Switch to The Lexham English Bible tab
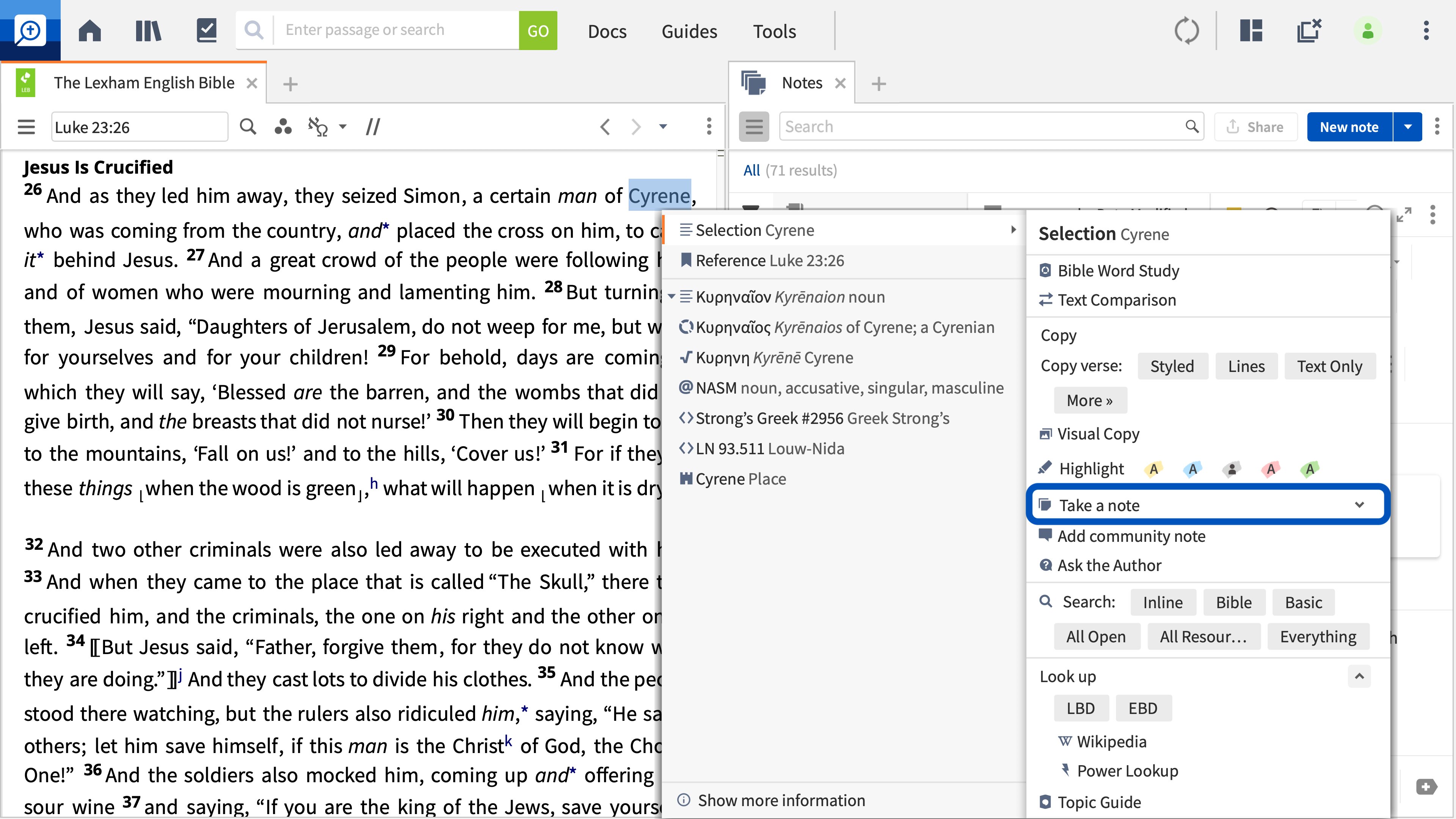The image size is (1456, 819). [x=144, y=83]
